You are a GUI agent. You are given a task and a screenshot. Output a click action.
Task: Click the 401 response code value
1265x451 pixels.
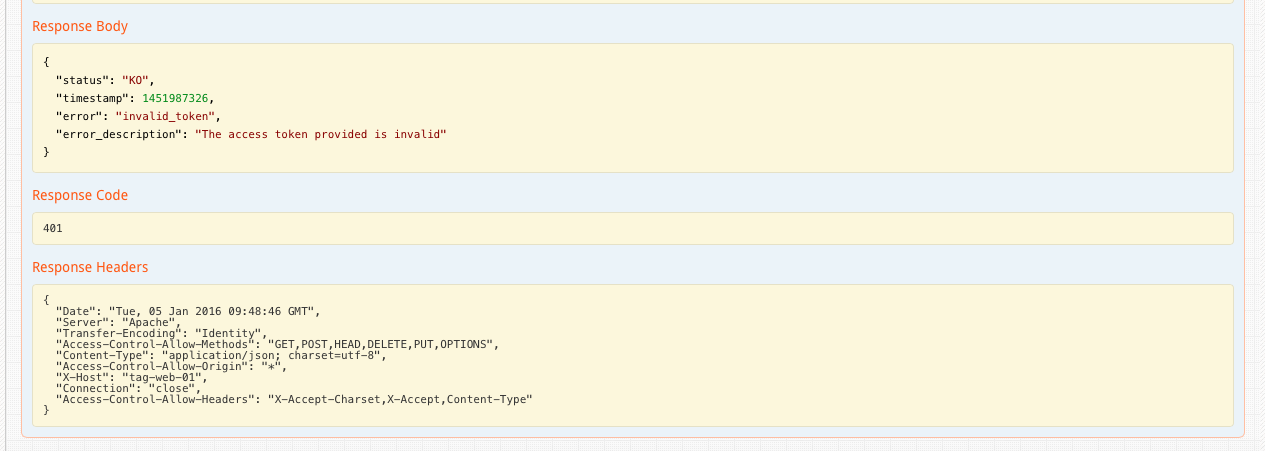[x=53, y=229]
